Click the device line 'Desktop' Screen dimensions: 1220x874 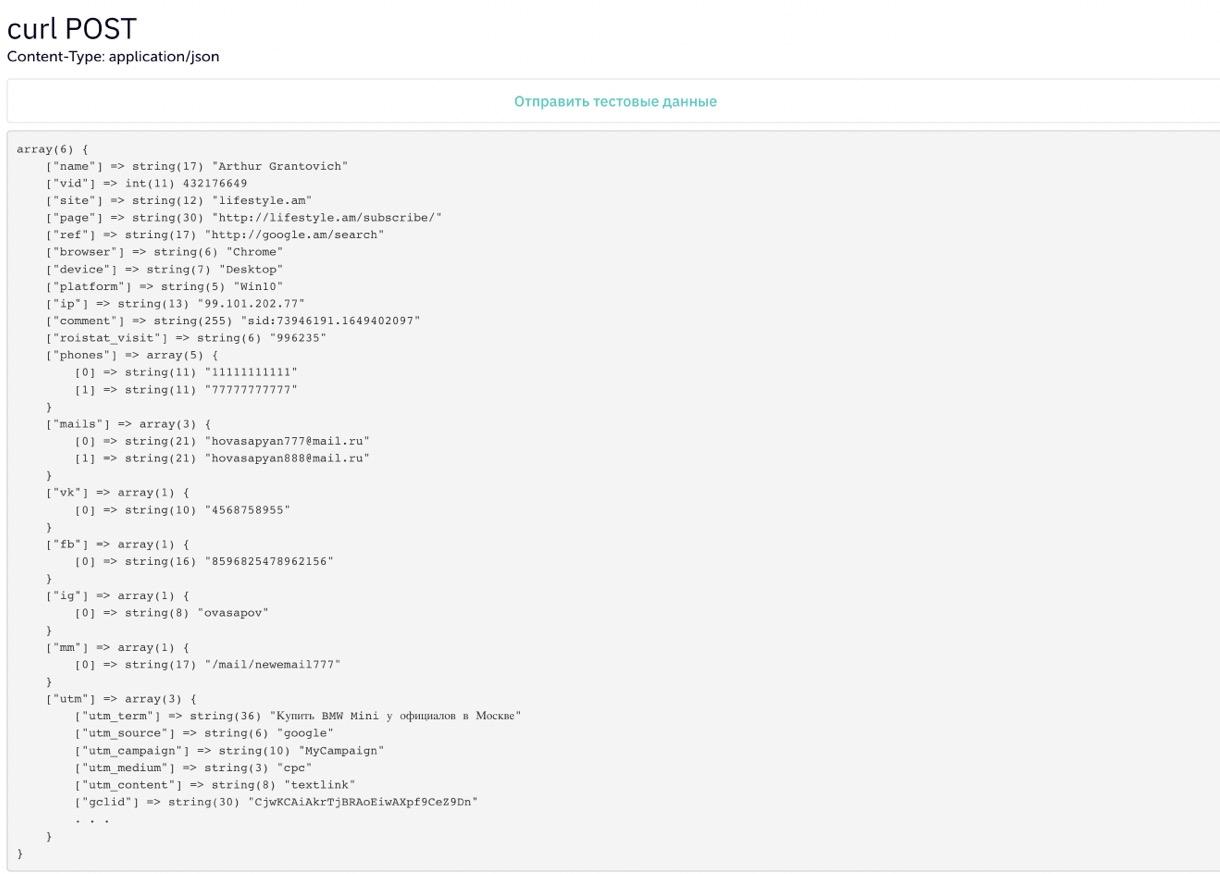[x=164, y=269]
